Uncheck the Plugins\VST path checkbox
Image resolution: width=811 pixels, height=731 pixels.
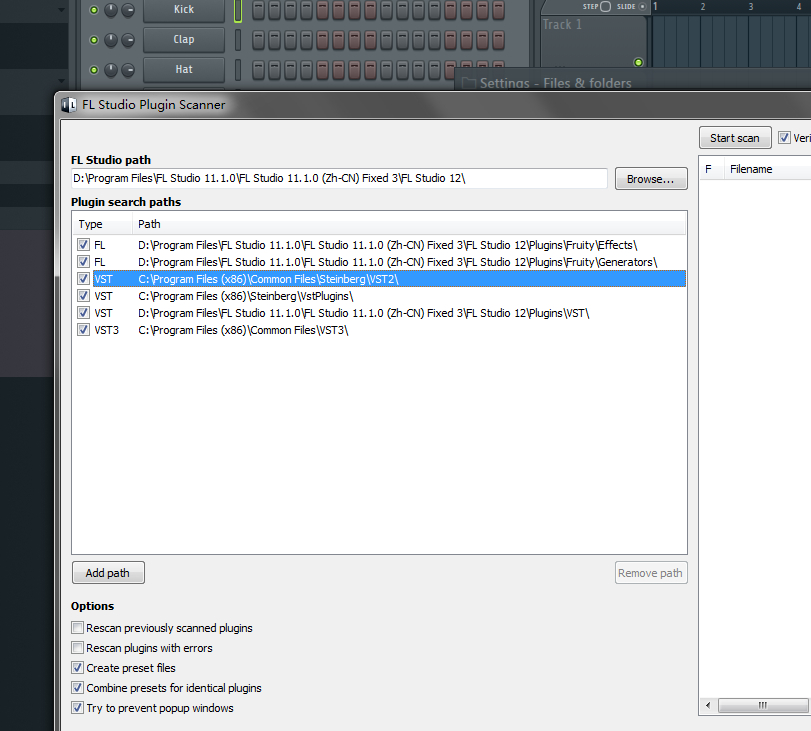point(83,313)
